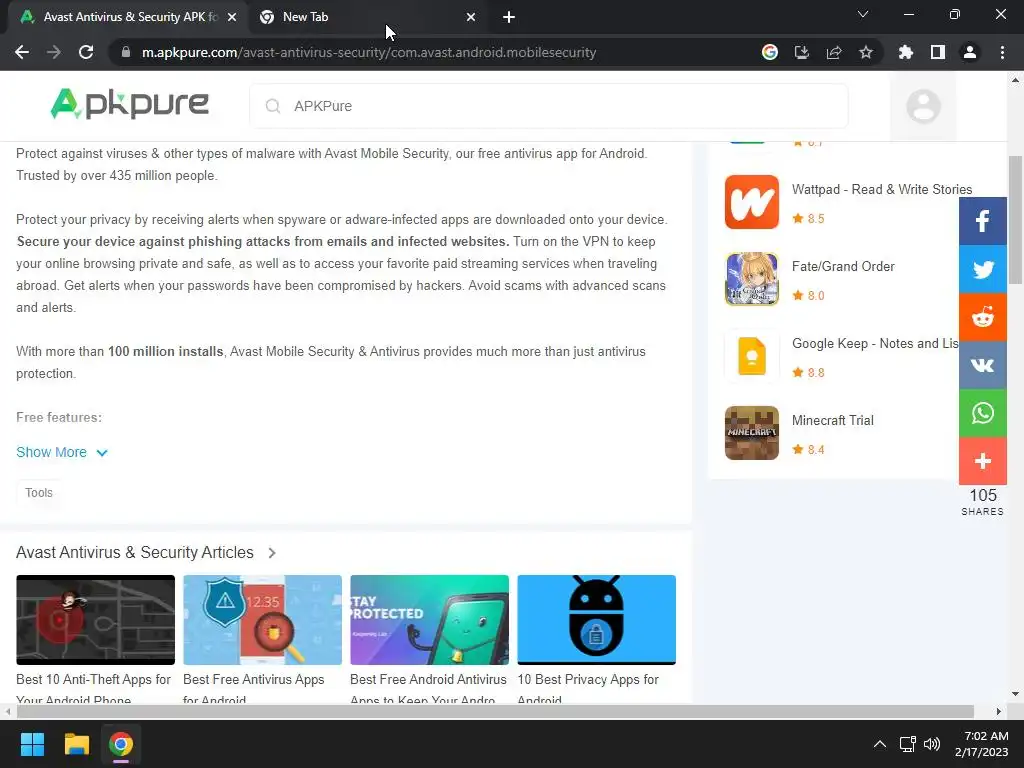Click the Google icon in address bar
1024x768 pixels.
coord(769,52)
